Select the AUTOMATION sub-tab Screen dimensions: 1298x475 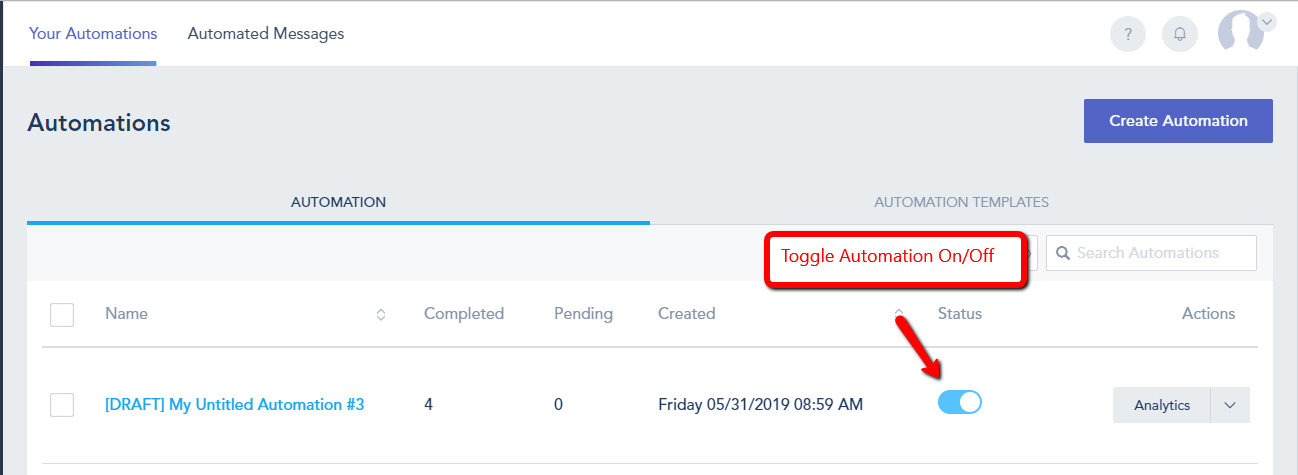tap(338, 202)
